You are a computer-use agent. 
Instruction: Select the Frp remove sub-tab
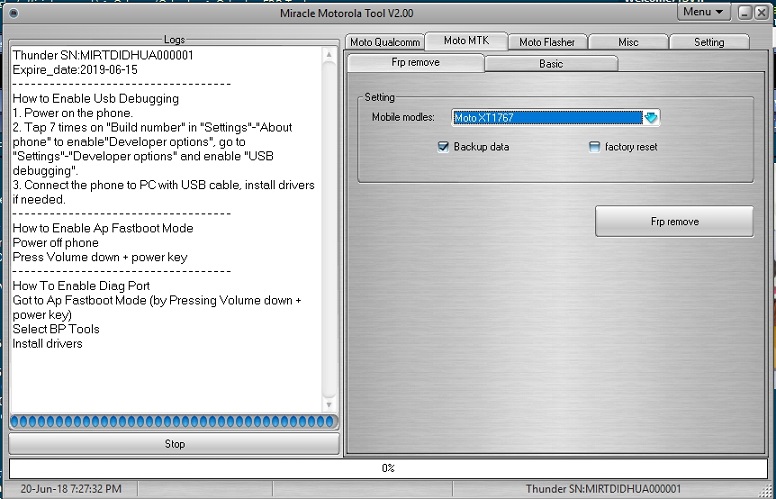[x=415, y=62]
